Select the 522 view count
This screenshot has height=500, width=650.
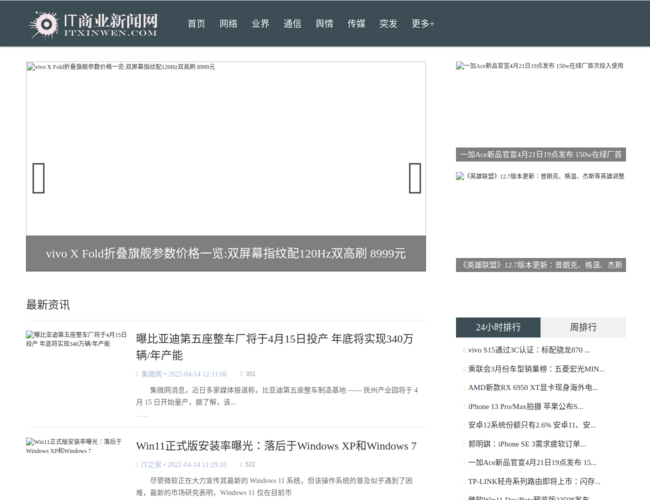click(x=250, y=464)
